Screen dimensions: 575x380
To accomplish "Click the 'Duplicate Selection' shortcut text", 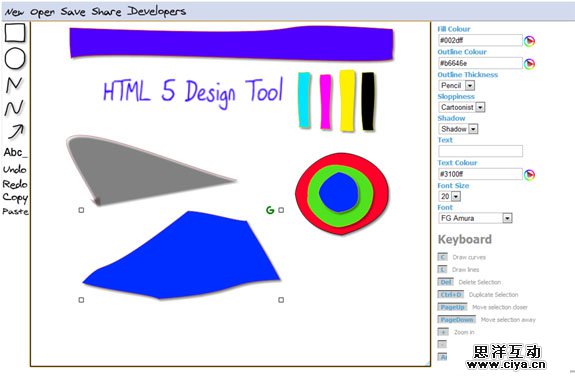I will [494, 295].
